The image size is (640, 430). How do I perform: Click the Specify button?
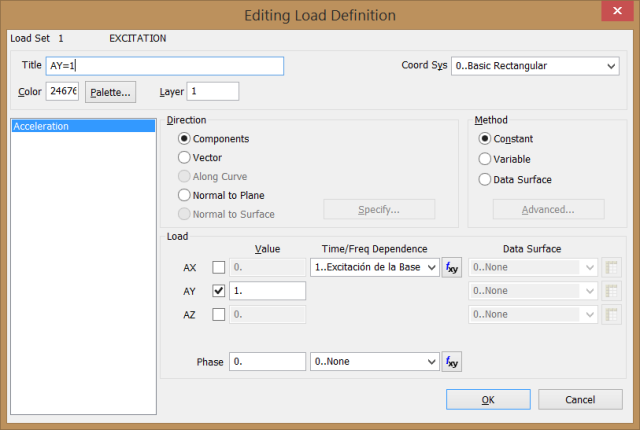(x=379, y=209)
